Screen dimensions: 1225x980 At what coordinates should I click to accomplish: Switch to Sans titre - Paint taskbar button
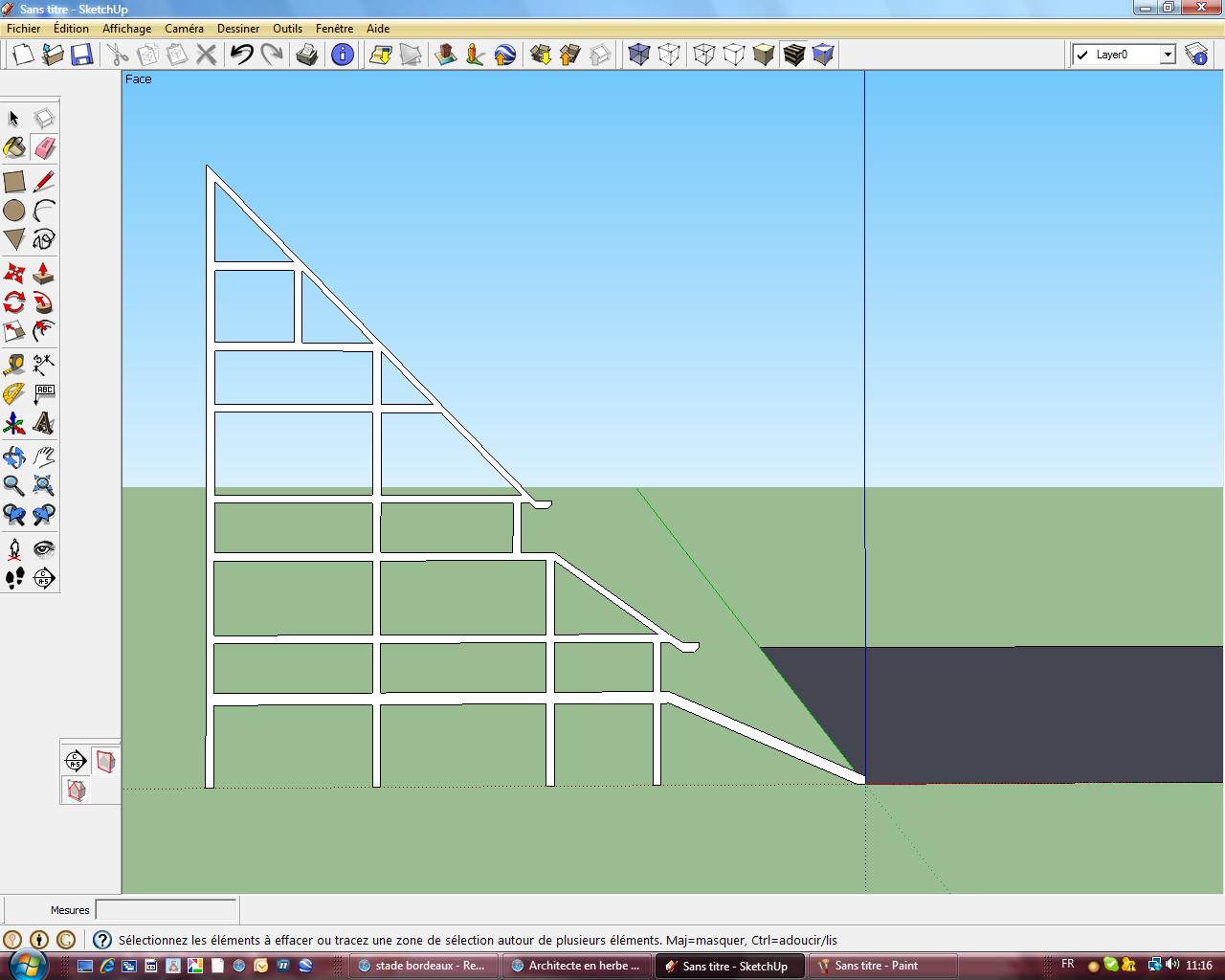coord(882,966)
